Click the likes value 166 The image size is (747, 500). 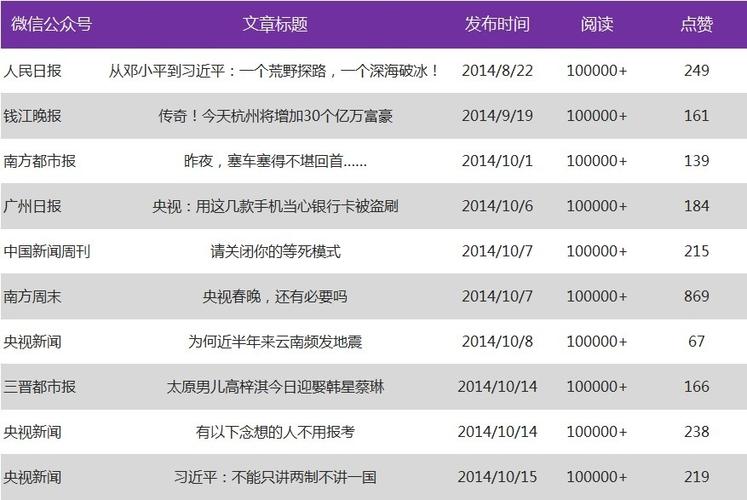[x=697, y=386]
